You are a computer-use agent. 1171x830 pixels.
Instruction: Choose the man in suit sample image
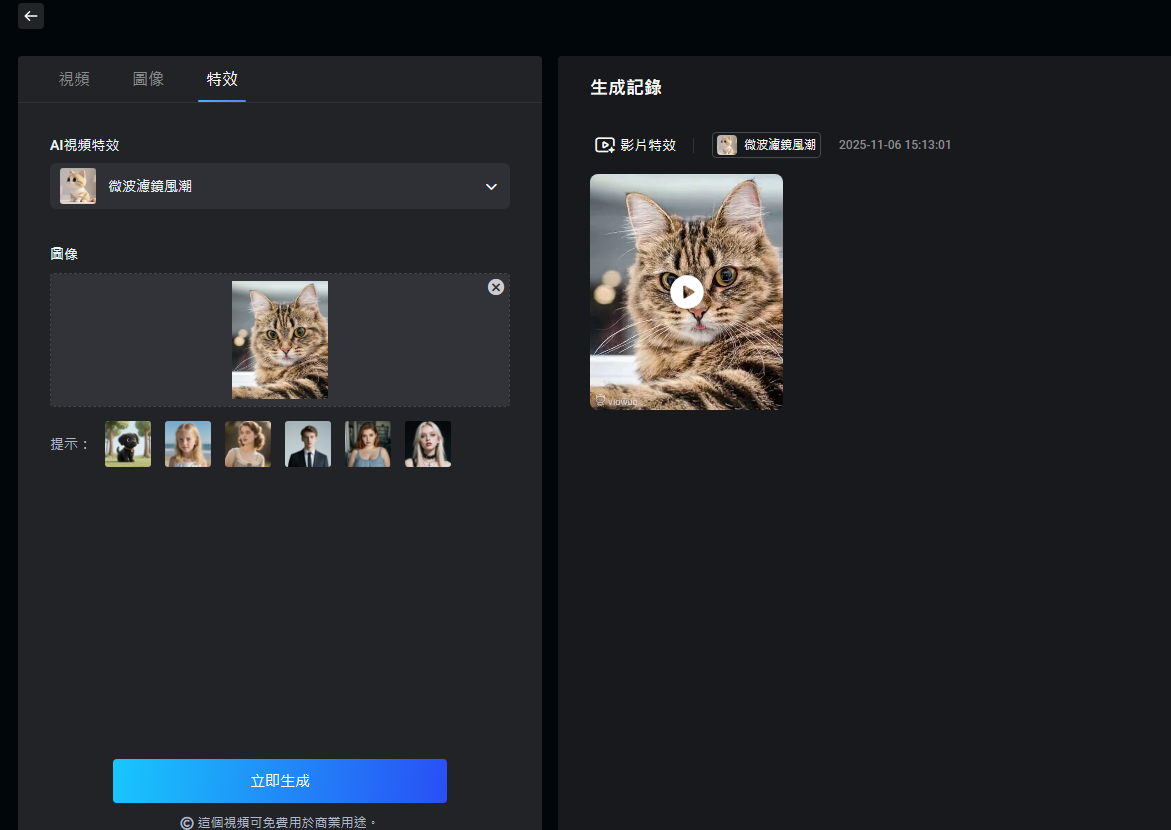[x=308, y=444]
